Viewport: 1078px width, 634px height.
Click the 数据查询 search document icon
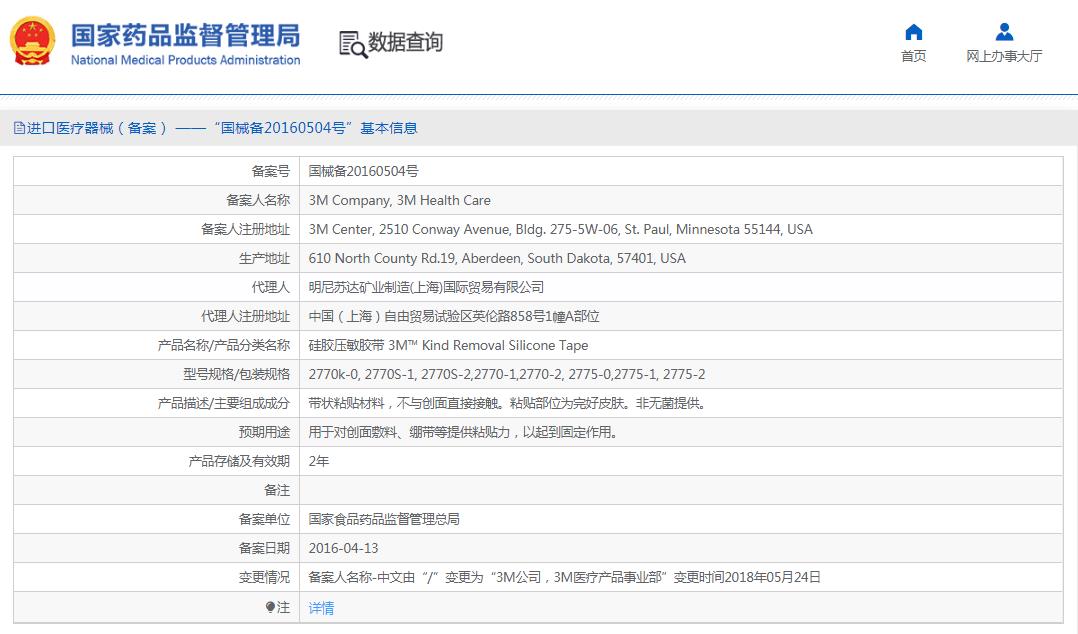tap(352, 44)
